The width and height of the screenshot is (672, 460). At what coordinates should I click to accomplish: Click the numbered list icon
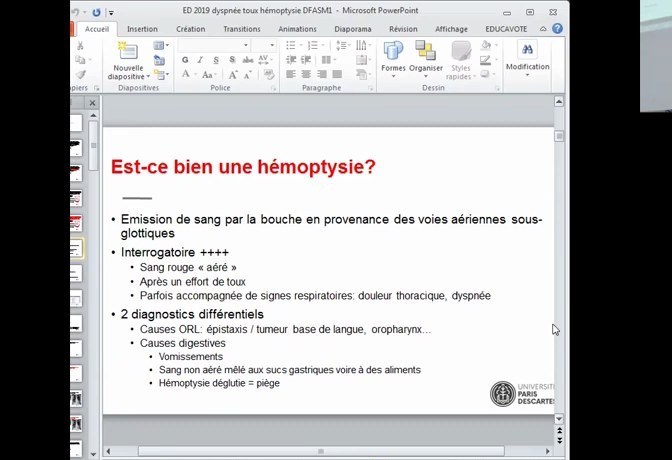(313, 45)
